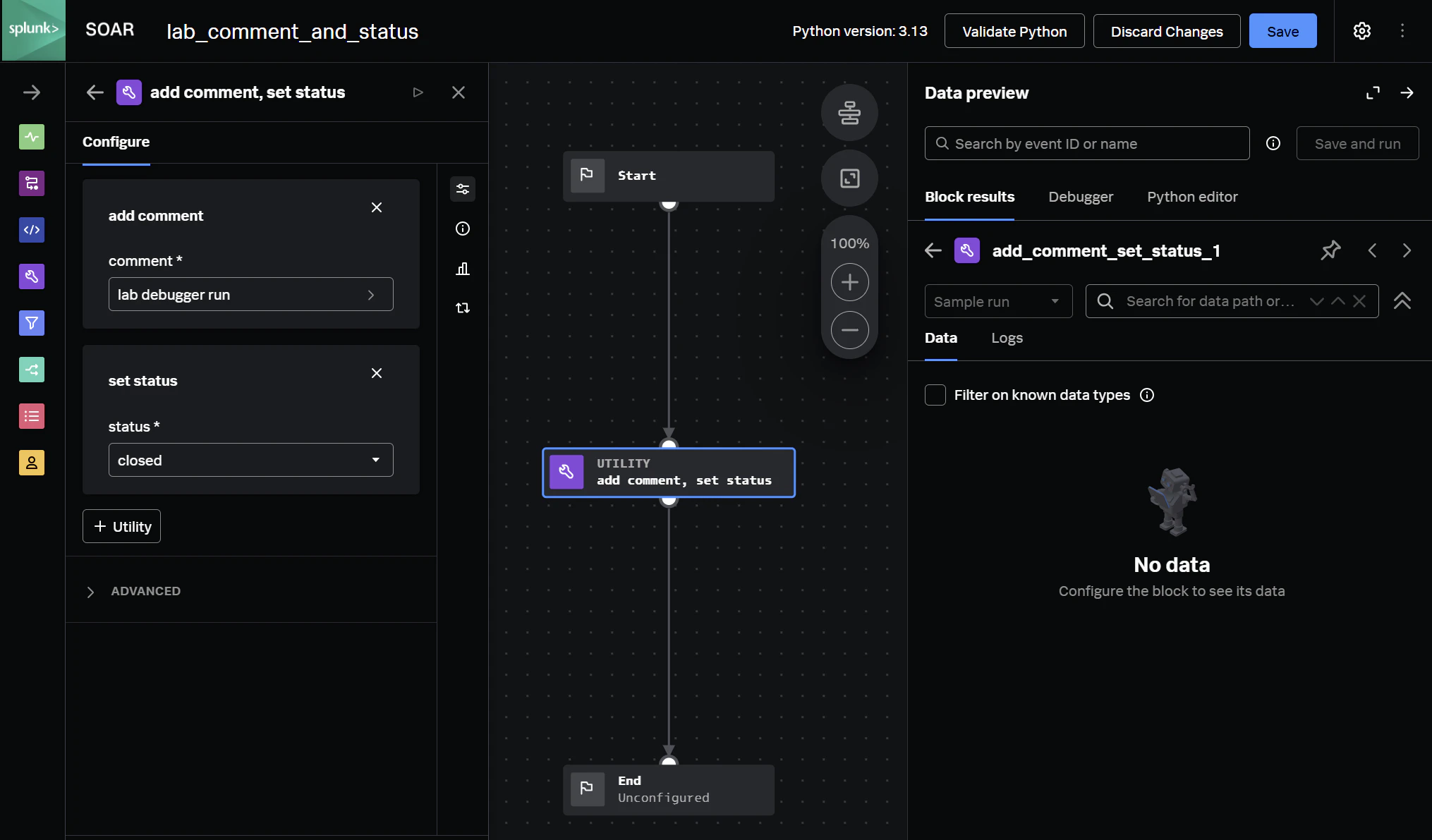This screenshot has height=840, width=1432.
Task: Open the block settings sliders icon
Action: 463,189
